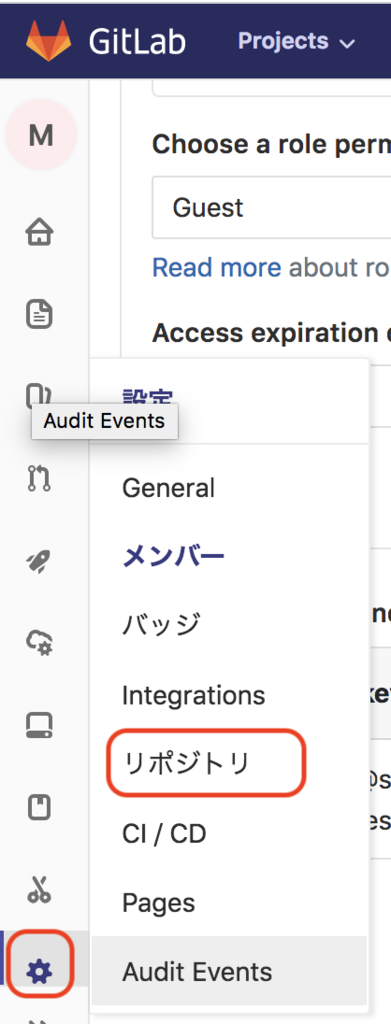Select the Audit Events menu item
This screenshot has width=391, height=1024.
coord(229,972)
